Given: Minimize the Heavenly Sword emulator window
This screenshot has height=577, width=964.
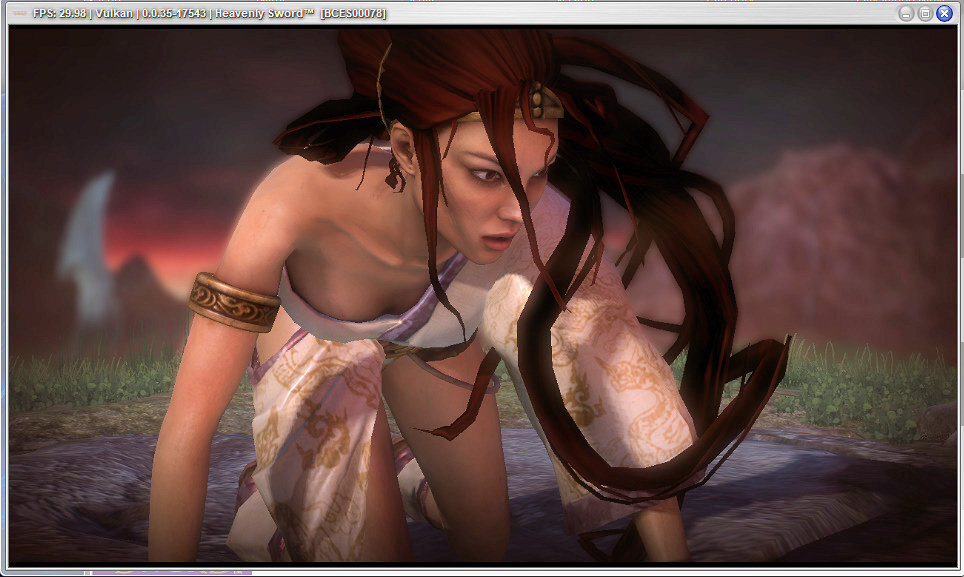Looking at the screenshot, I should pyautogui.click(x=905, y=13).
